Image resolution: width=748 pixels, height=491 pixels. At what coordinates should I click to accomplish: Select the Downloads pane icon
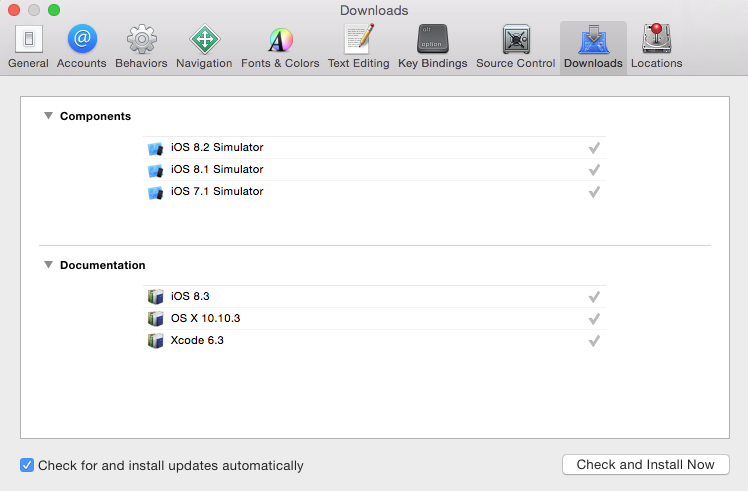click(593, 39)
